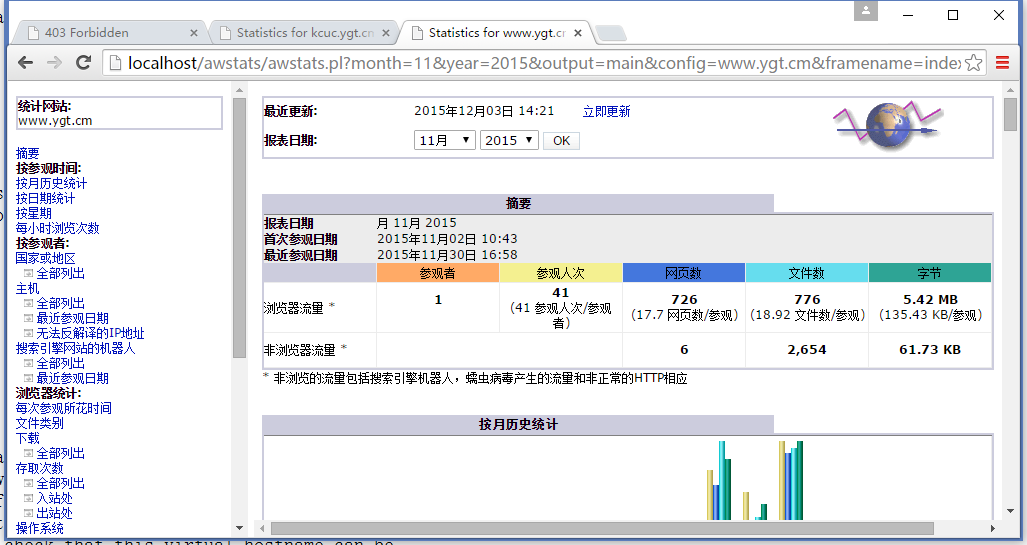Screen dimensions: 1027x545
Task: Click the 立即更新 update link
Action: tap(606, 112)
